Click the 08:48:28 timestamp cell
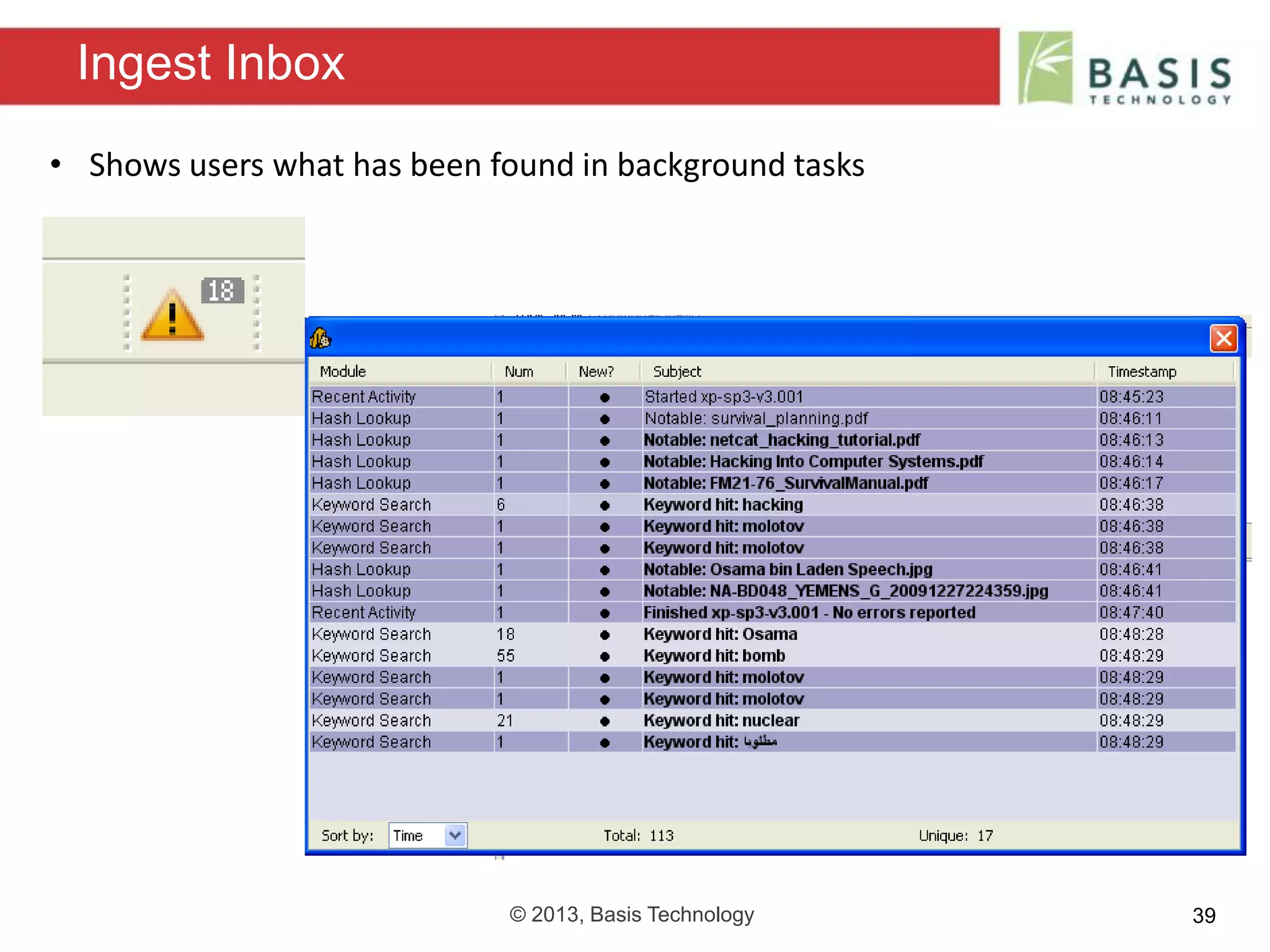Screen dimensions: 1270x952 tap(1166, 634)
